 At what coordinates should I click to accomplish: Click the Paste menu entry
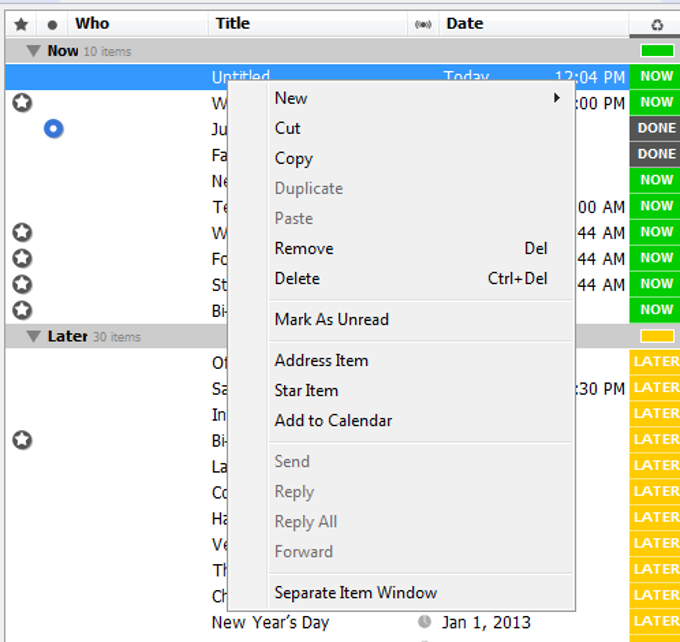click(x=294, y=219)
